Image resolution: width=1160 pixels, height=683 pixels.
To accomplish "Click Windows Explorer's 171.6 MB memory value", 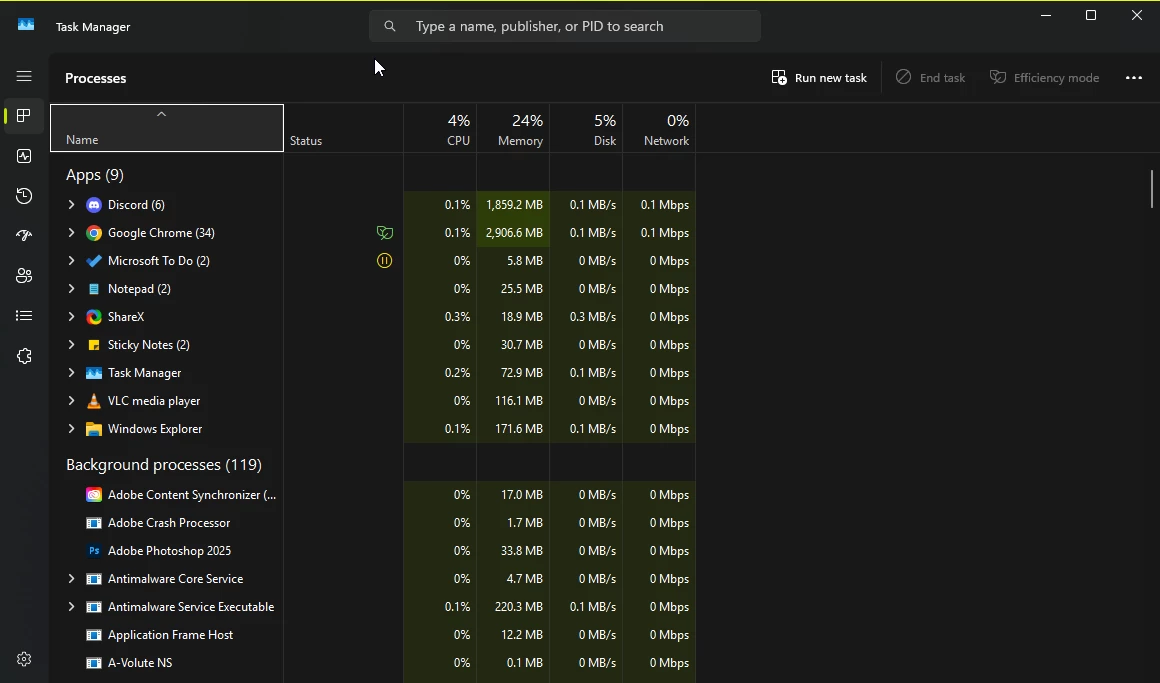I will pos(519,429).
